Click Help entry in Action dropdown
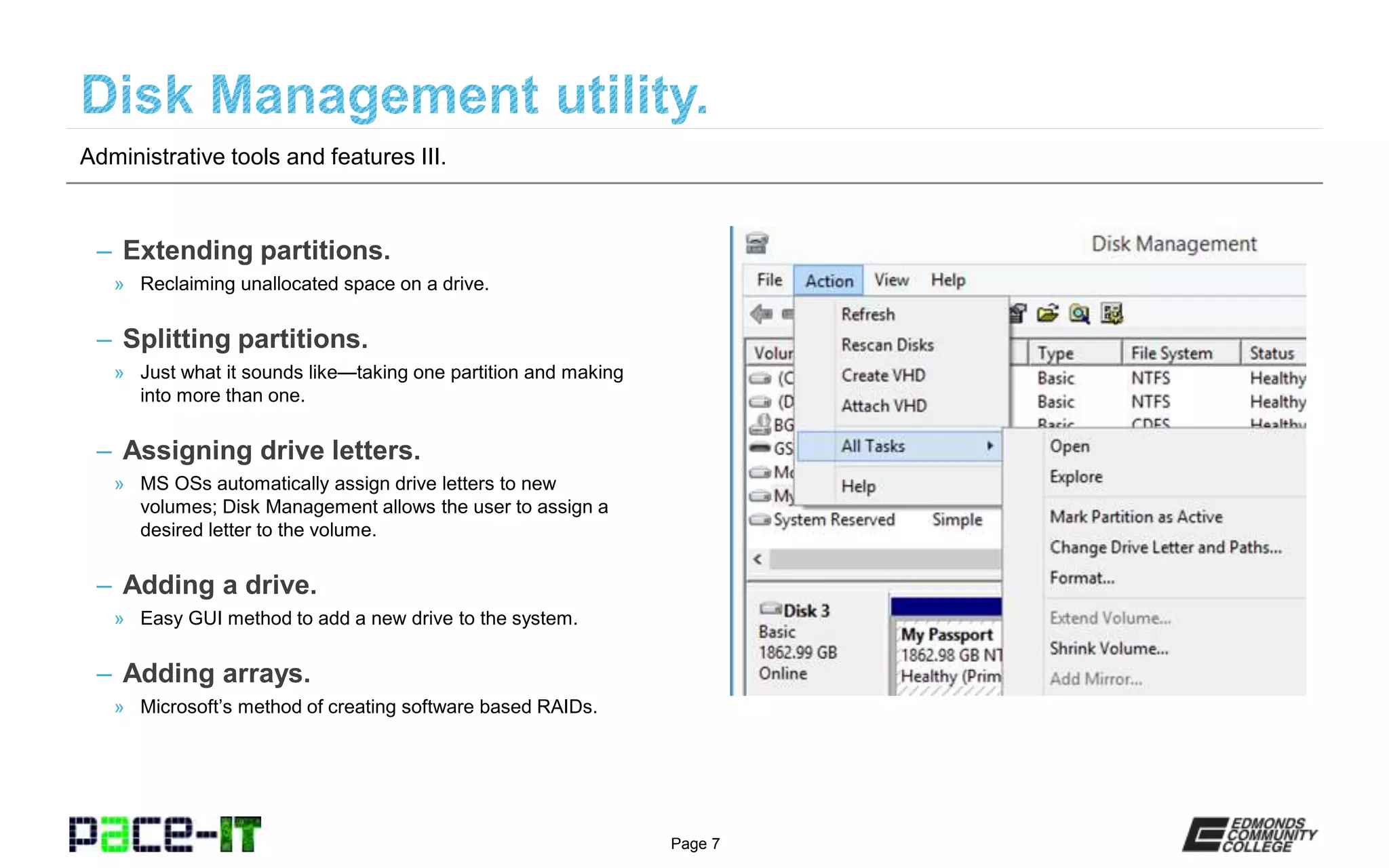The image size is (1389, 868). click(859, 486)
